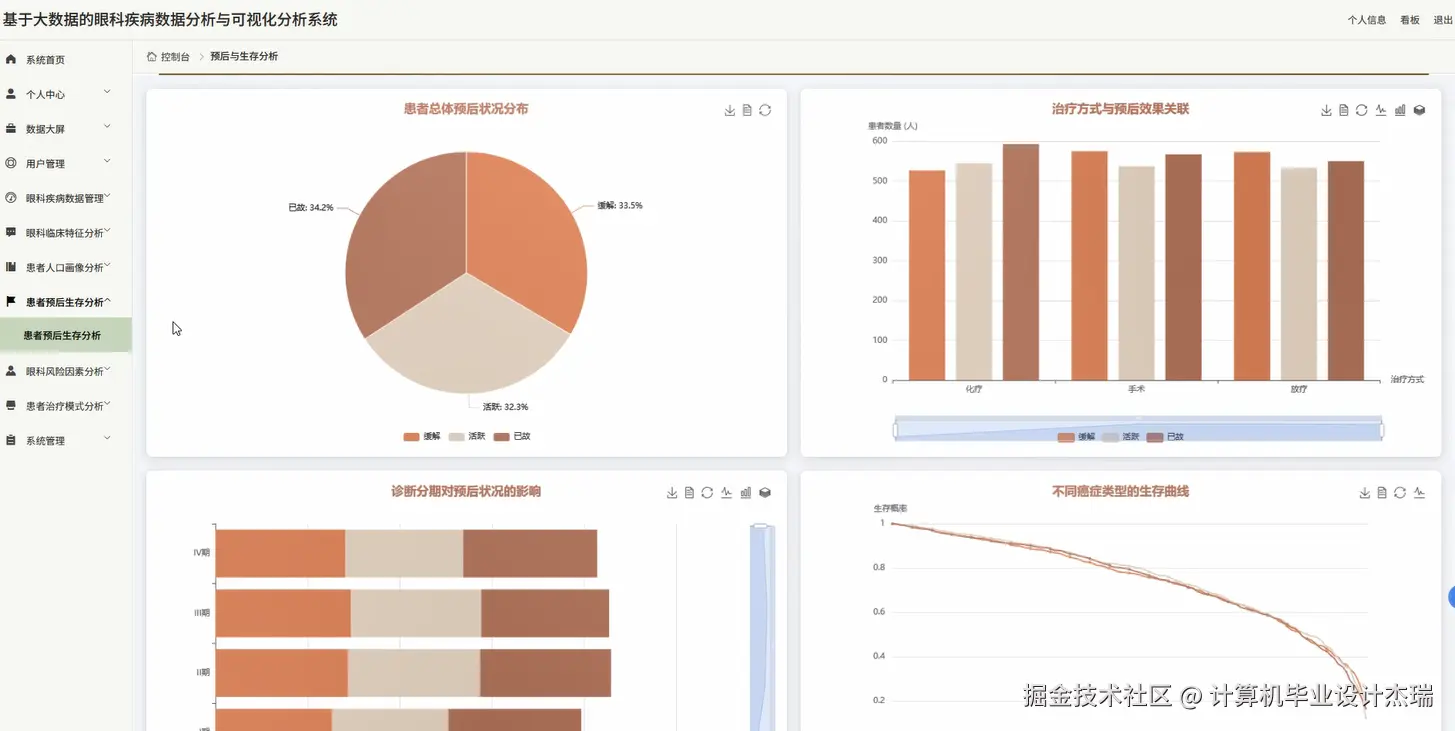This screenshot has height=731, width=1455.
Task: Select the highlighted 患者预后生存分析 submenu entry
Action: [x=66, y=335]
